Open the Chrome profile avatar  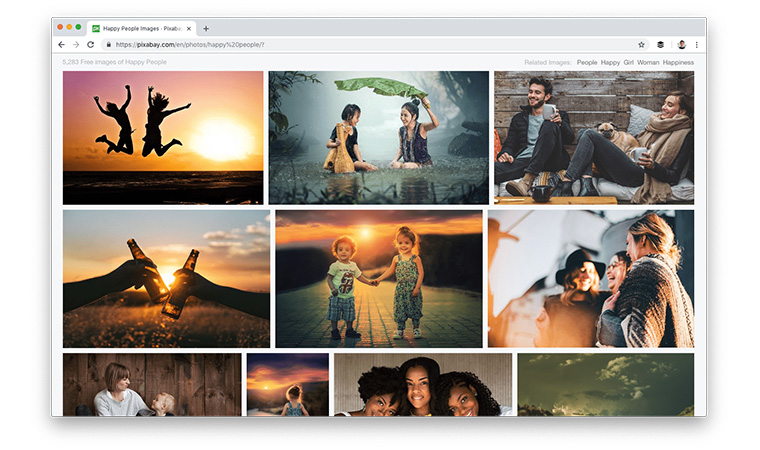point(681,45)
